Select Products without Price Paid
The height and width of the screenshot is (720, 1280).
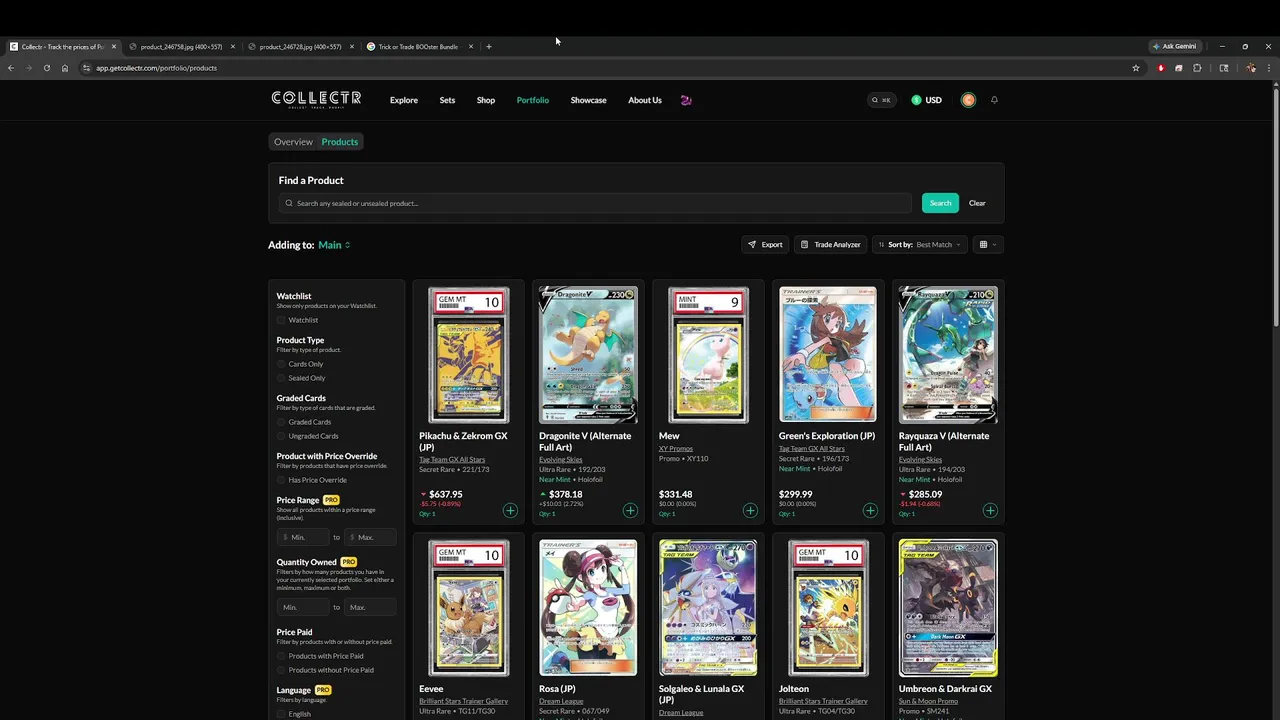point(281,670)
